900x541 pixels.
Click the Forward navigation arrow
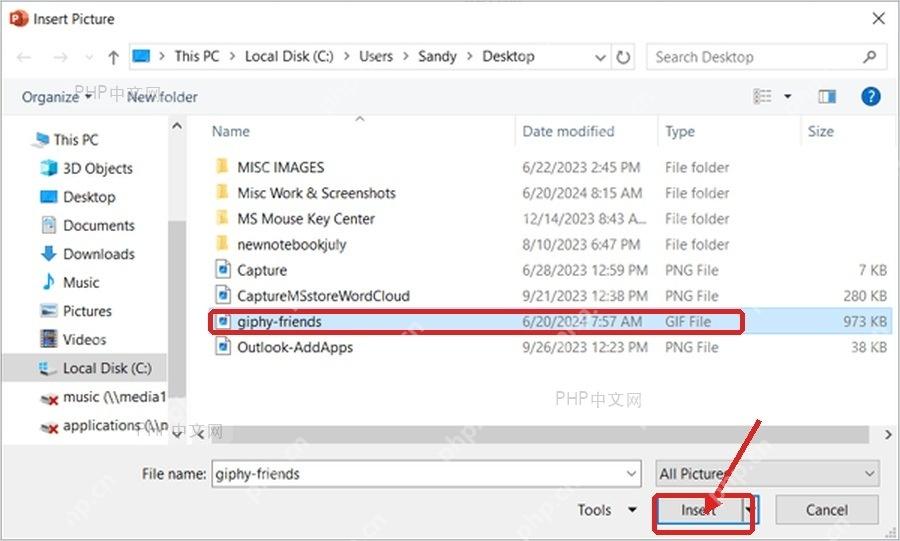60,57
